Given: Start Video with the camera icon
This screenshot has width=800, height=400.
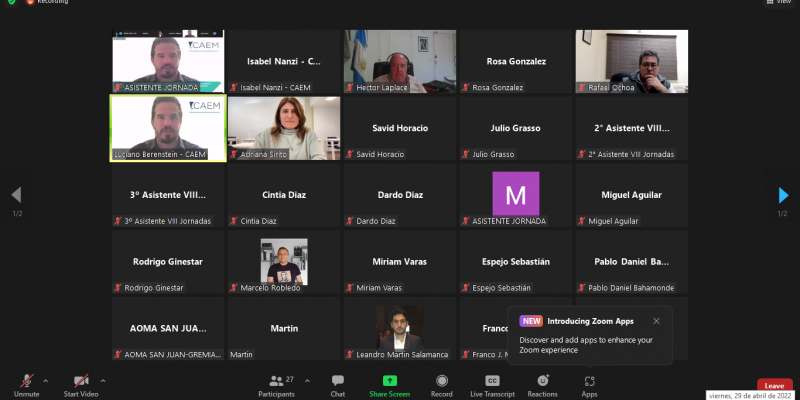Looking at the screenshot, I should point(81,385).
